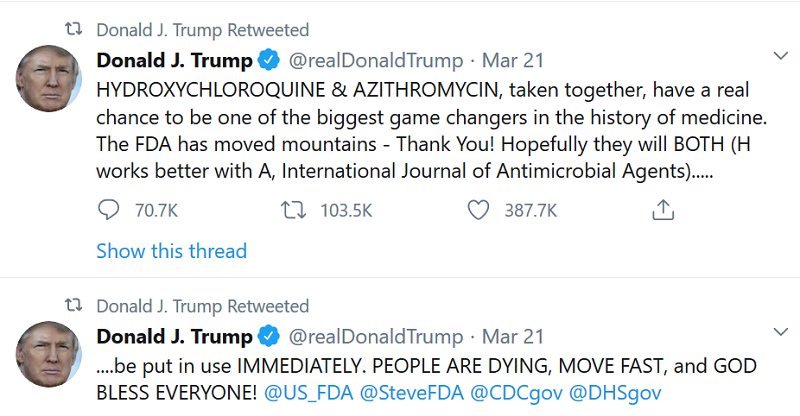Screen dimensions: 800x416
Task: Share the first tweet via share icon
Action: point(662,211)
